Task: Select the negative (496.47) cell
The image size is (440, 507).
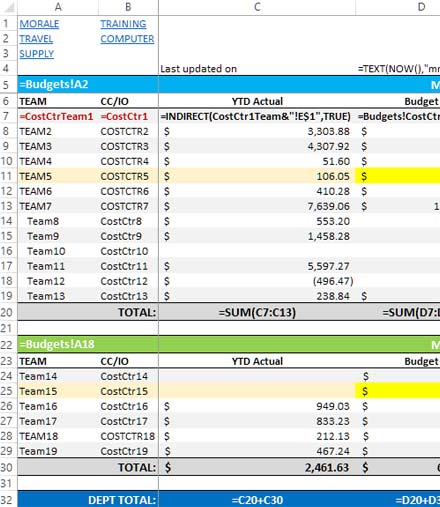Action: coord(257,281)
